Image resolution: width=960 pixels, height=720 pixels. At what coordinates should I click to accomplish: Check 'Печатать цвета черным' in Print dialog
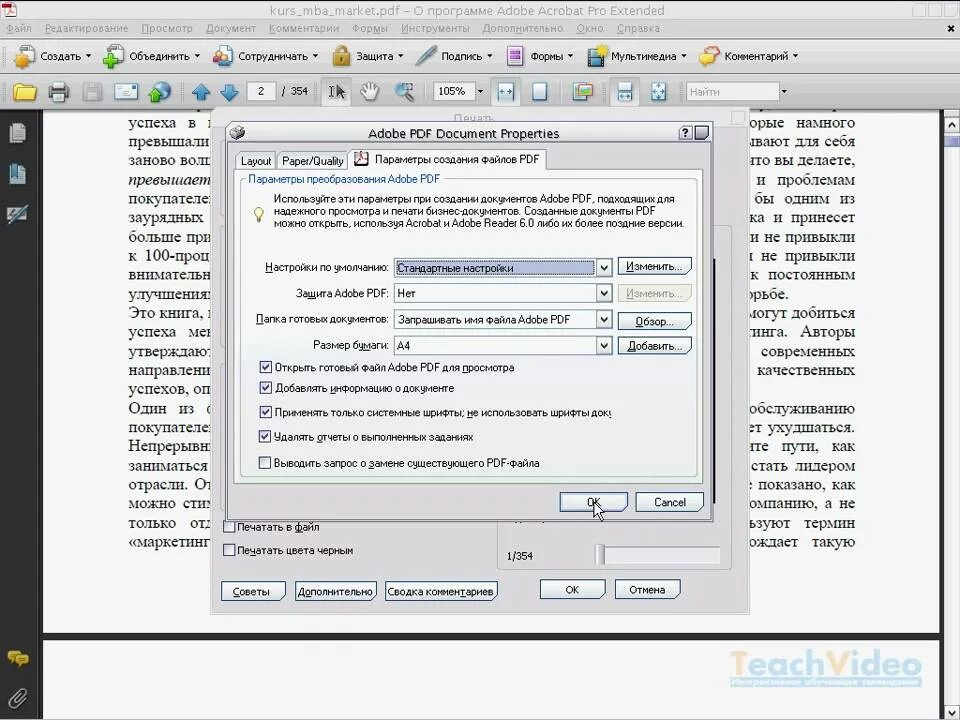pos(229,550)
